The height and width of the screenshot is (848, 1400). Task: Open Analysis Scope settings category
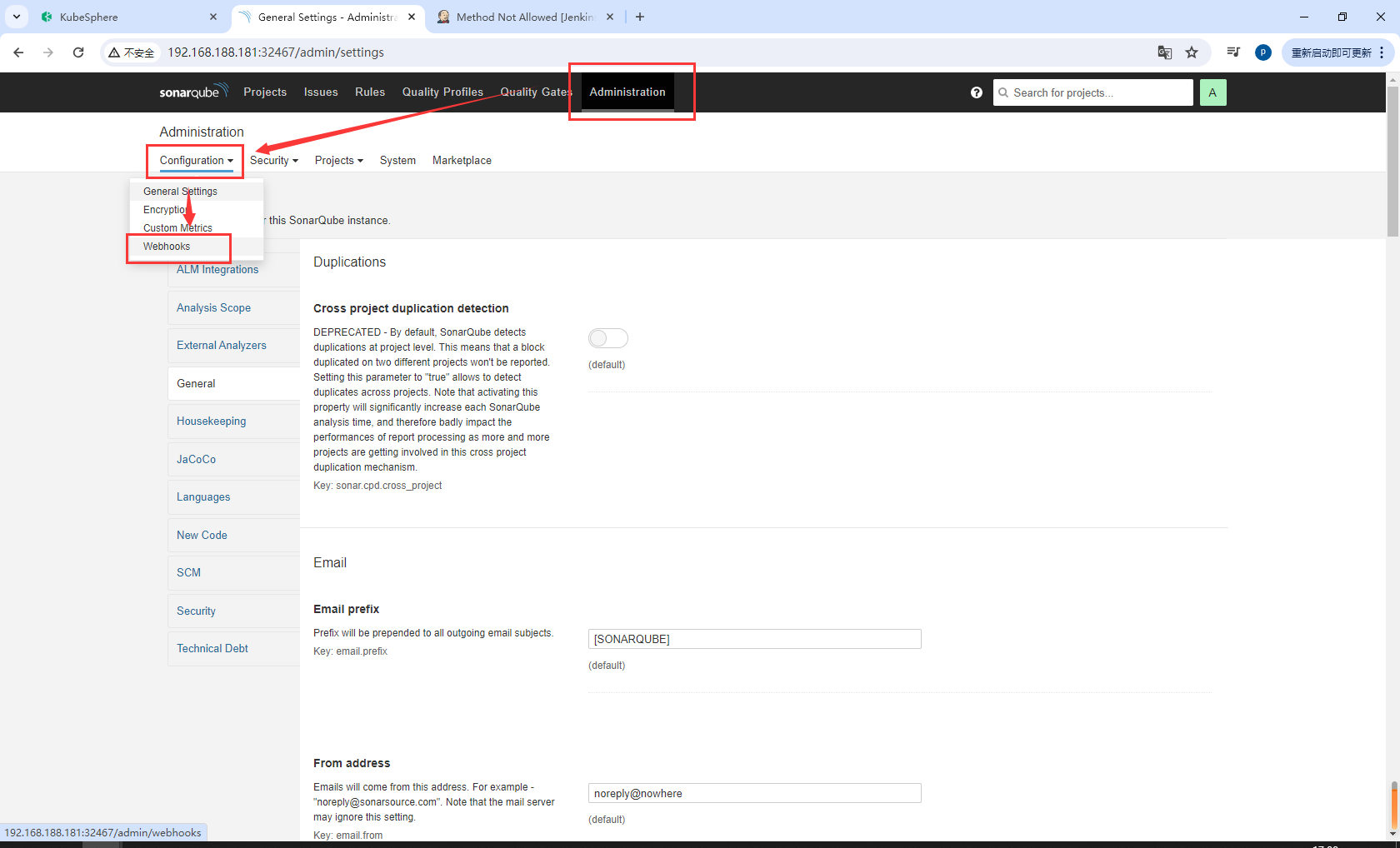[233, 308]
